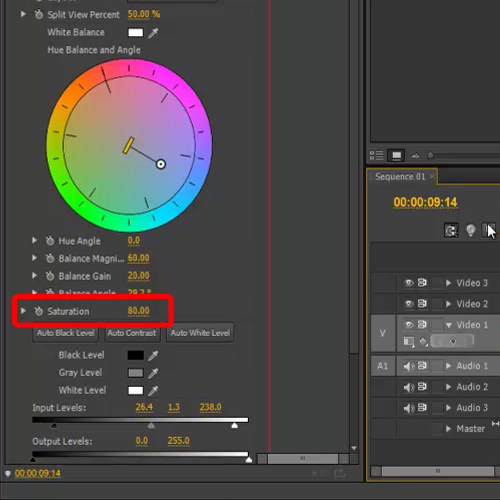500x500 pixels.
Task: Select the Sequence 01 tab
Action: tap(400, 176)
